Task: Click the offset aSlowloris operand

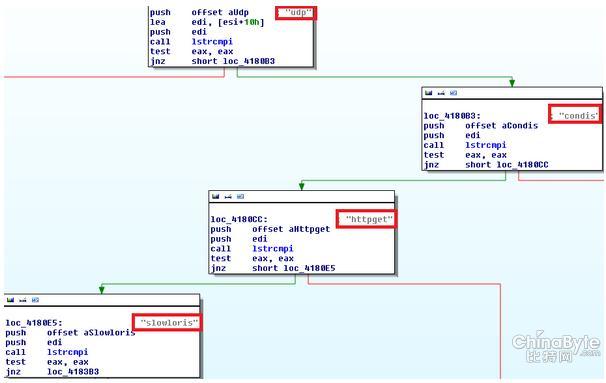Action: coord(91,332)
